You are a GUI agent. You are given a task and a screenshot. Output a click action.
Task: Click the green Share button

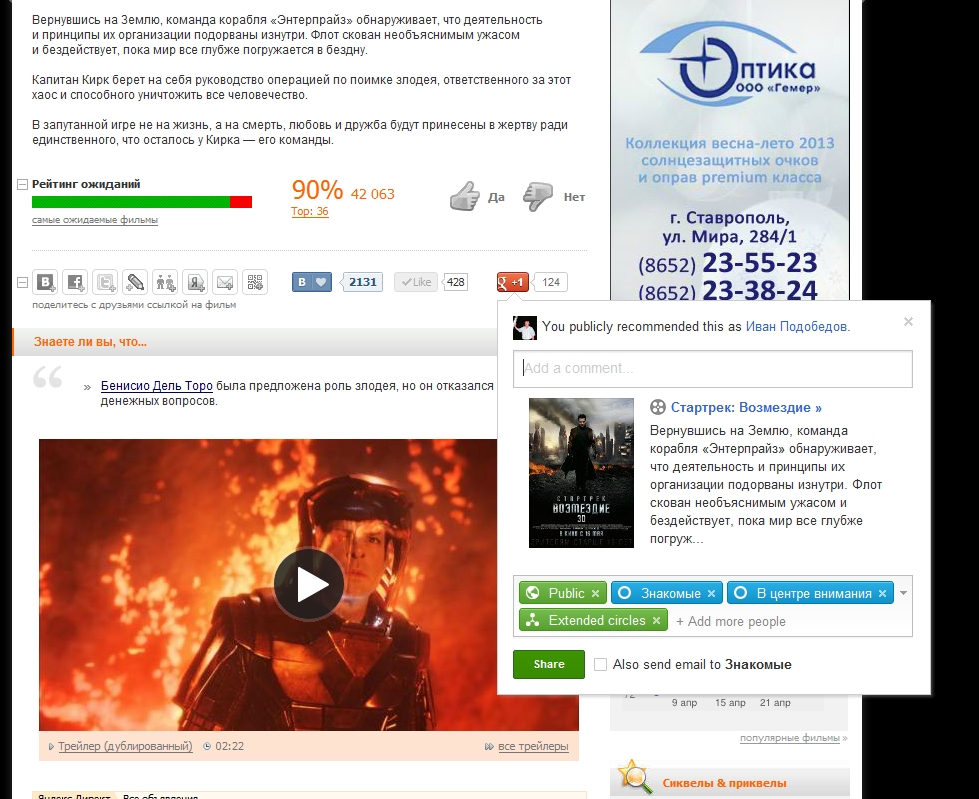(549, 664)
